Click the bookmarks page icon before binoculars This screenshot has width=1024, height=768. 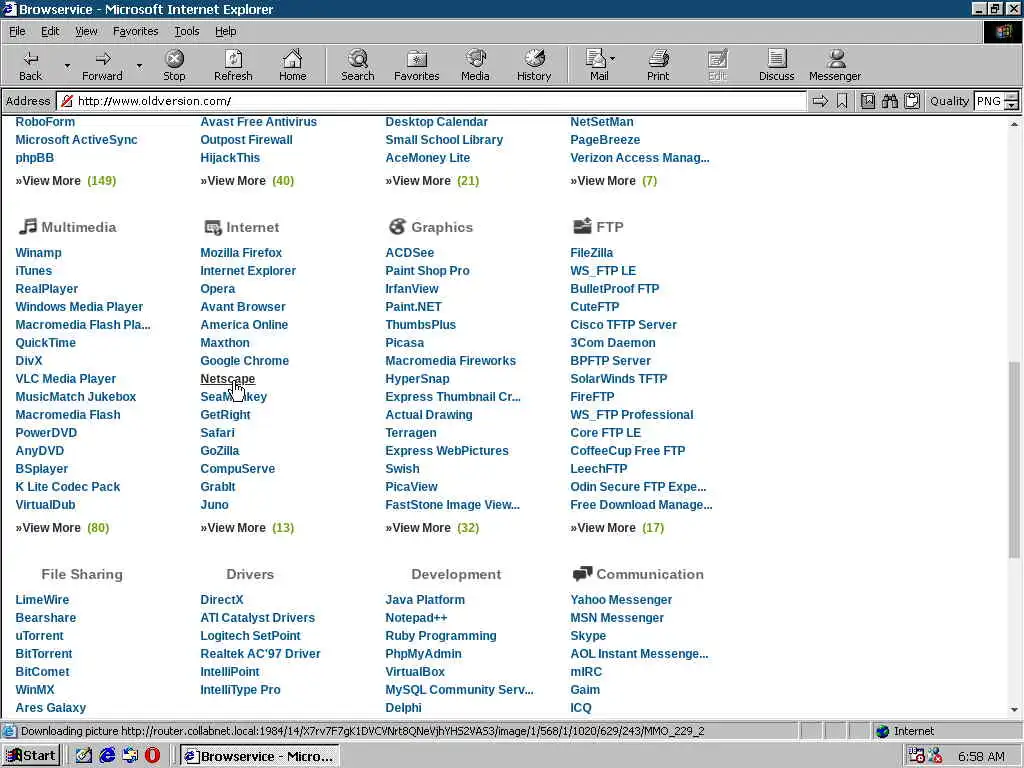(x=867, y=101)
